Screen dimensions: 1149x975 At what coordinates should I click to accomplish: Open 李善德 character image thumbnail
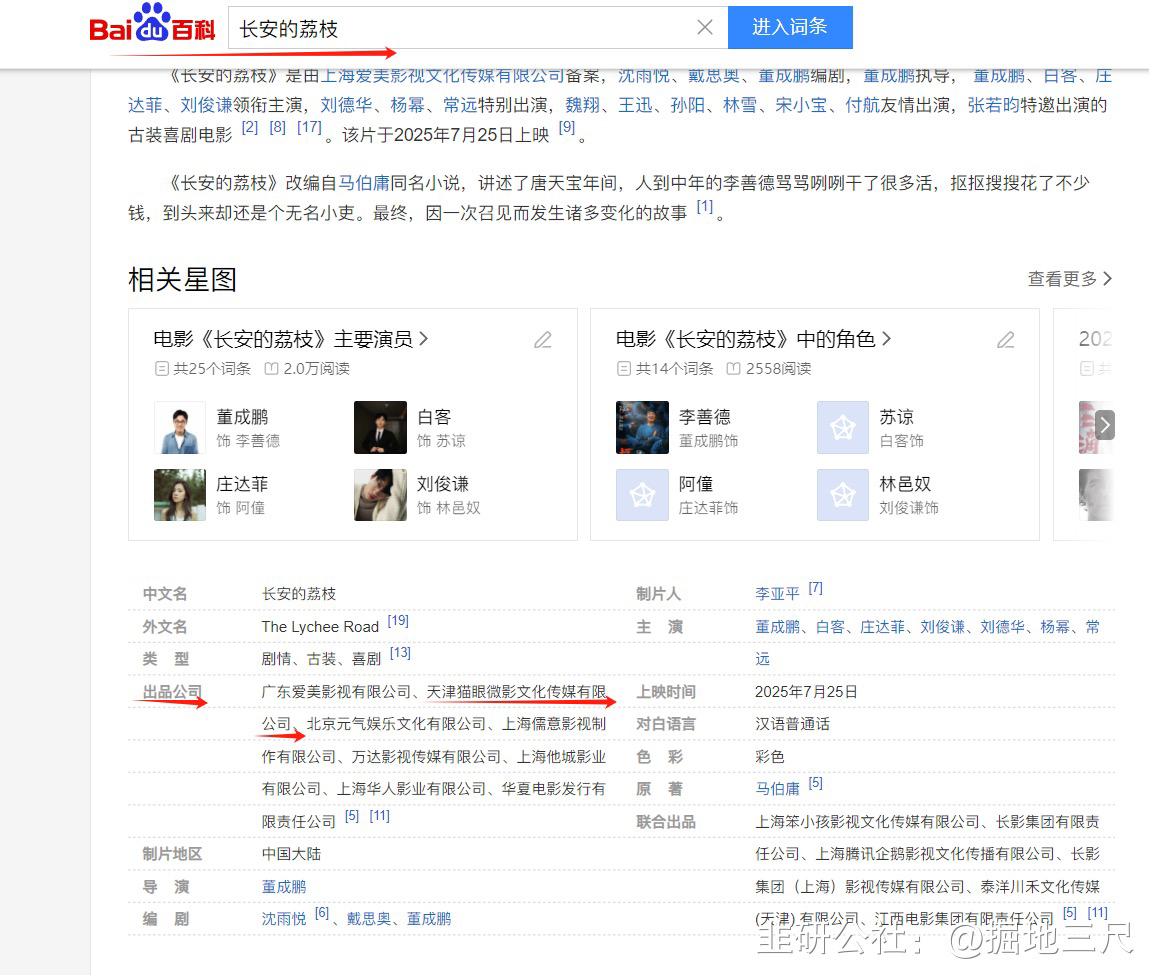[x=643, y=427]
